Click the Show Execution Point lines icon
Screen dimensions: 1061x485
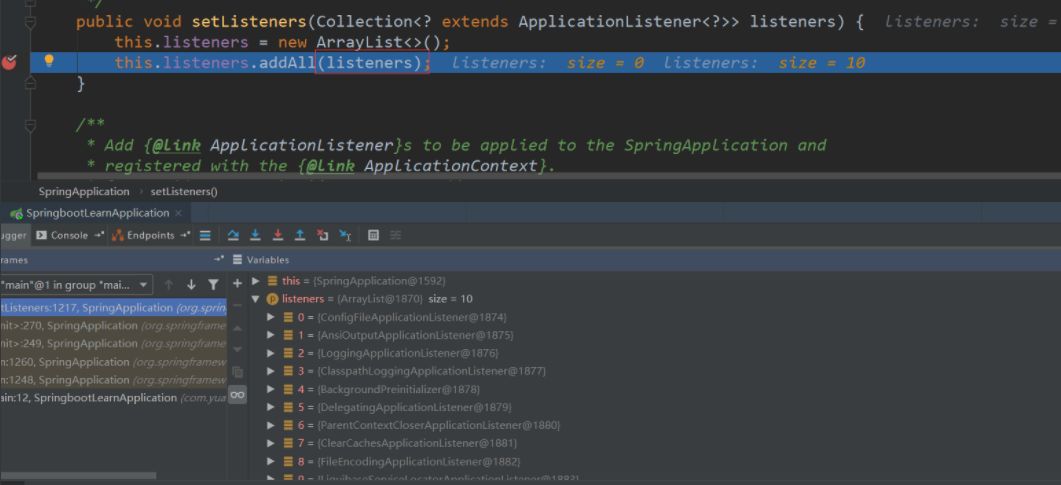205,235
